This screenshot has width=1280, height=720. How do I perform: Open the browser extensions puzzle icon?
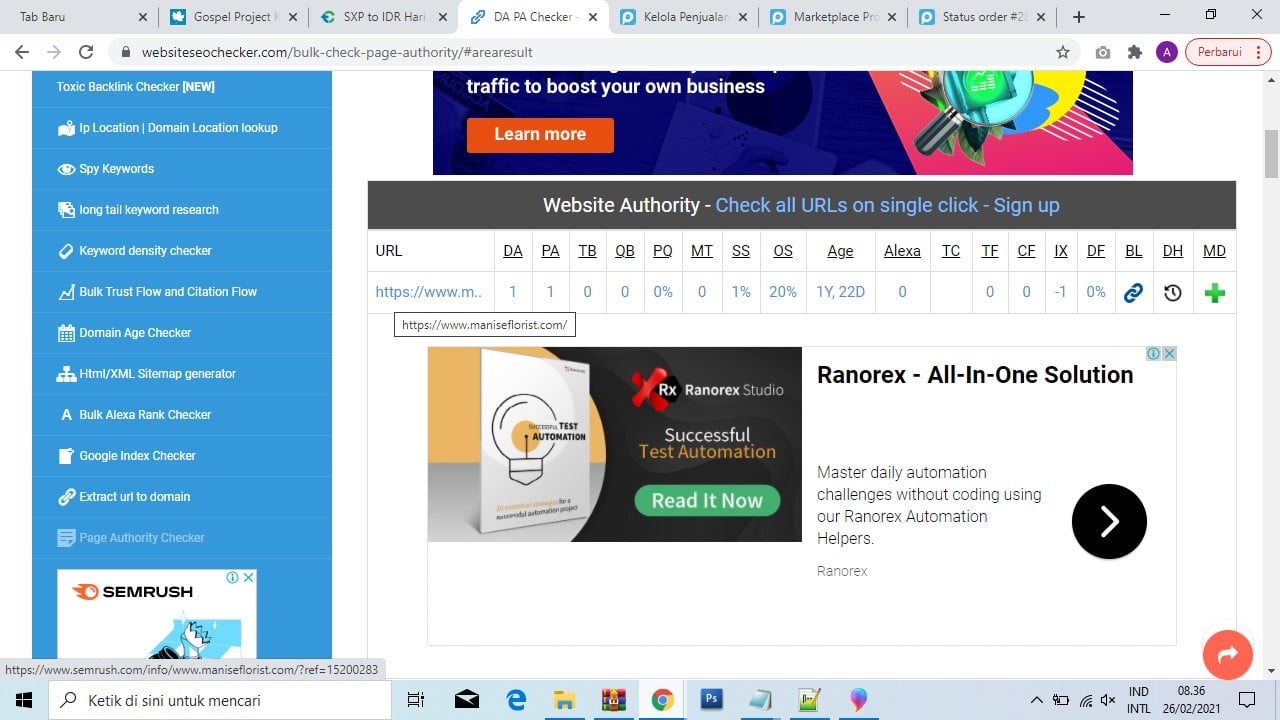point(1134,53)
